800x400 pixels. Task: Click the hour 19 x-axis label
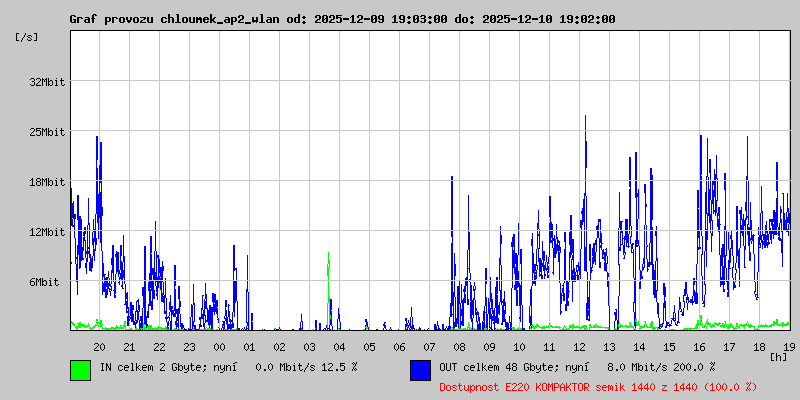pos(789,347)
